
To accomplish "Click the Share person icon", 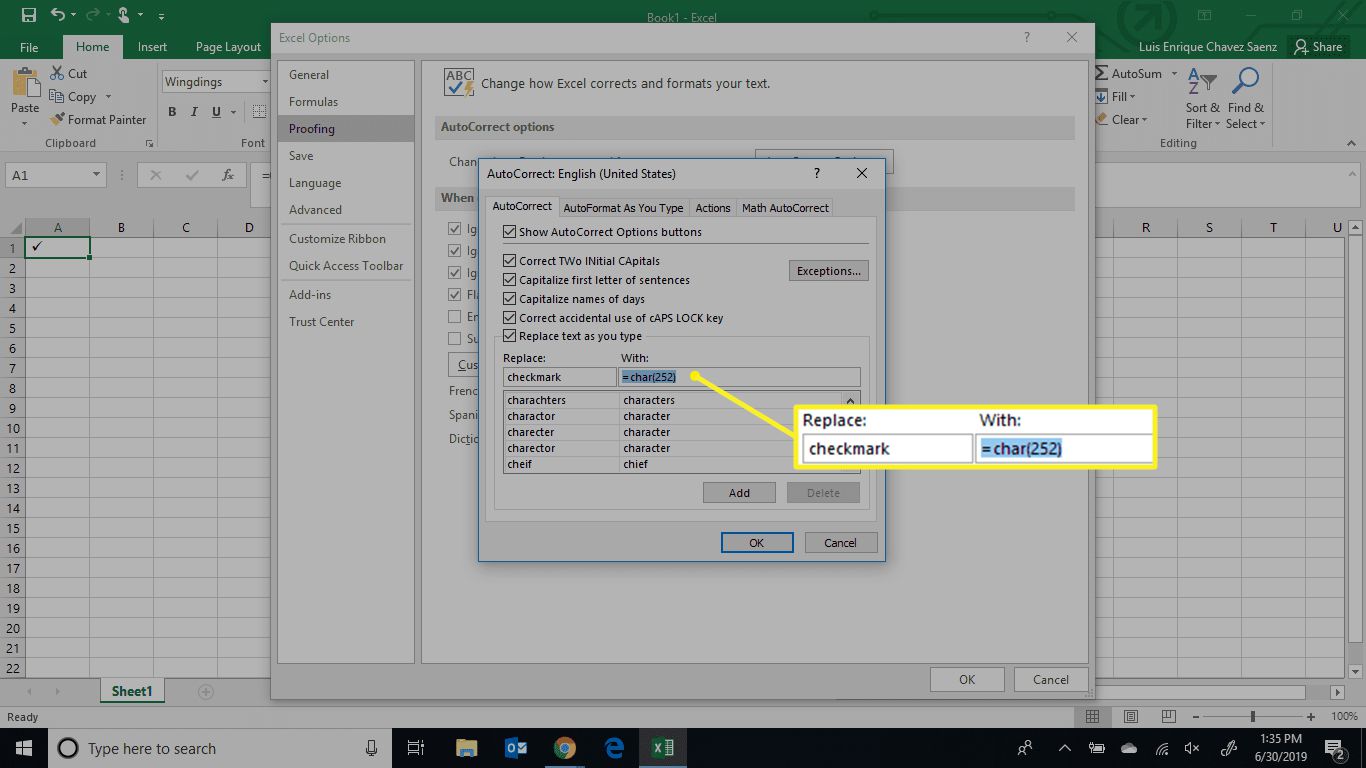I will coord(1301,46).
